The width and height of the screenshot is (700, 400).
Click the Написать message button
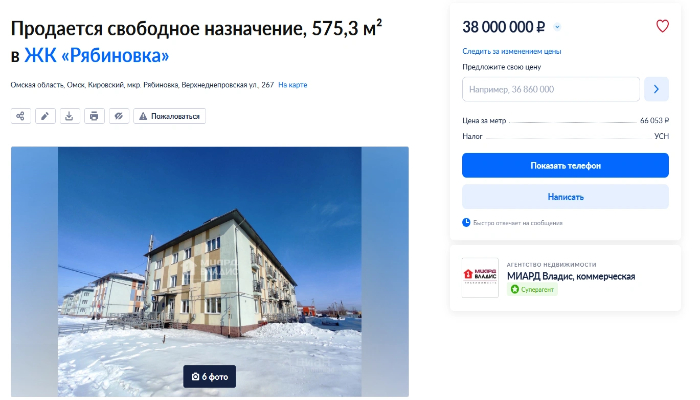click(x=565, y=197)
